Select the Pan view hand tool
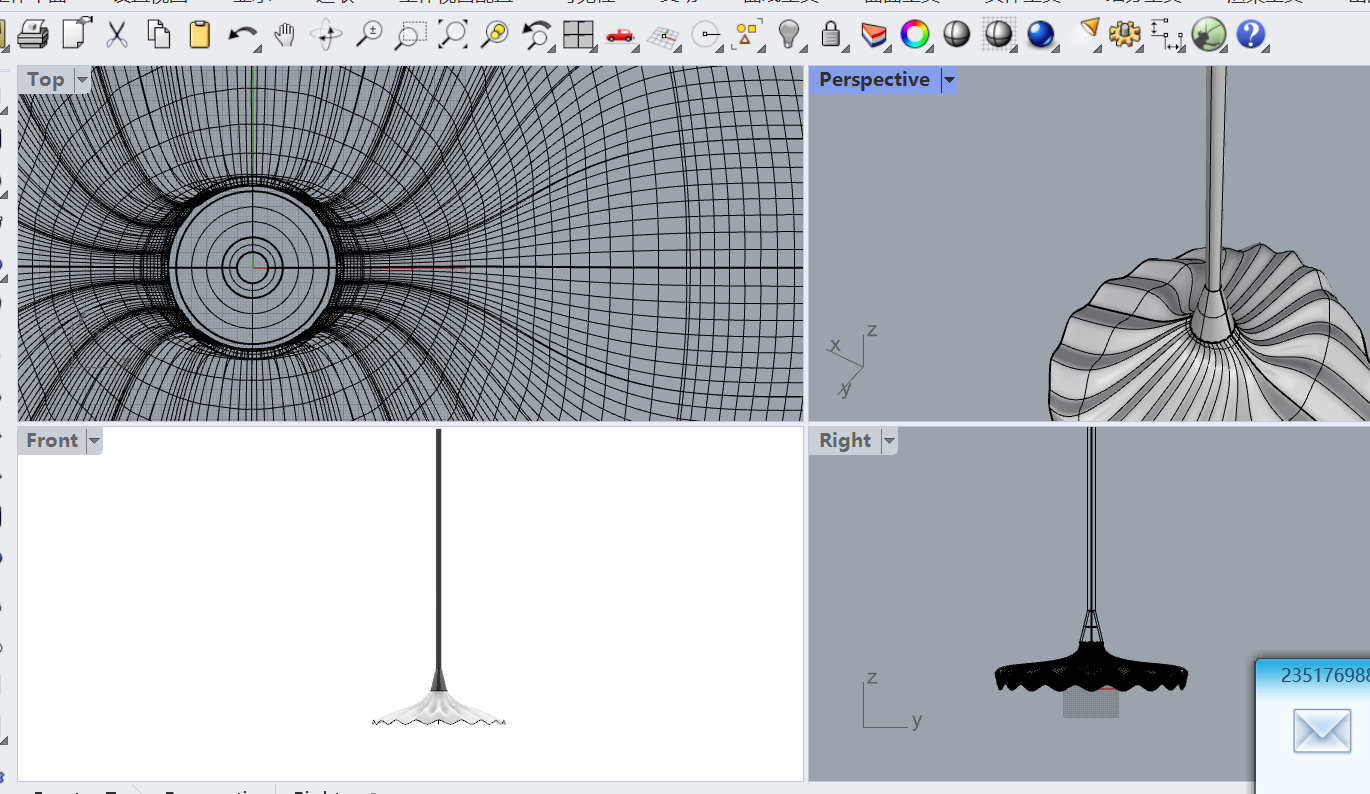The image size is (1370, 794). (285, 35)
